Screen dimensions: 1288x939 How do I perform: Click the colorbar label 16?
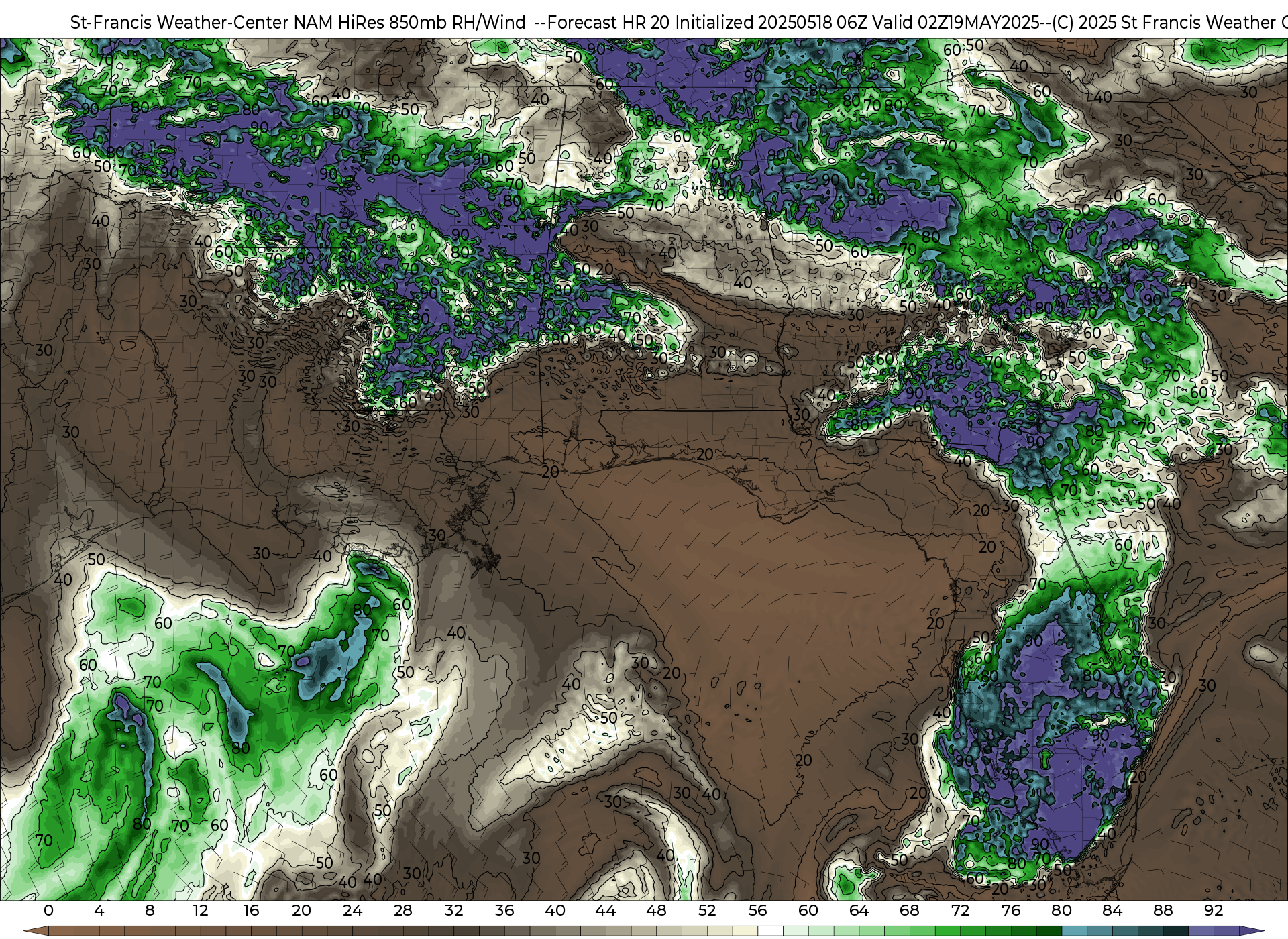click(251, 911)
